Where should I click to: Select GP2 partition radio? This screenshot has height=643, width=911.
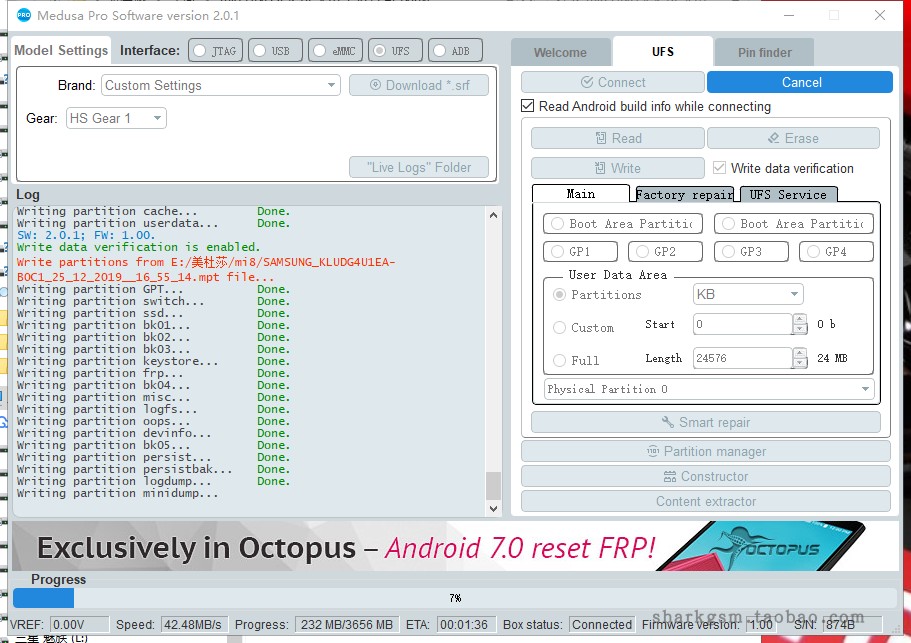coord(665,252)
